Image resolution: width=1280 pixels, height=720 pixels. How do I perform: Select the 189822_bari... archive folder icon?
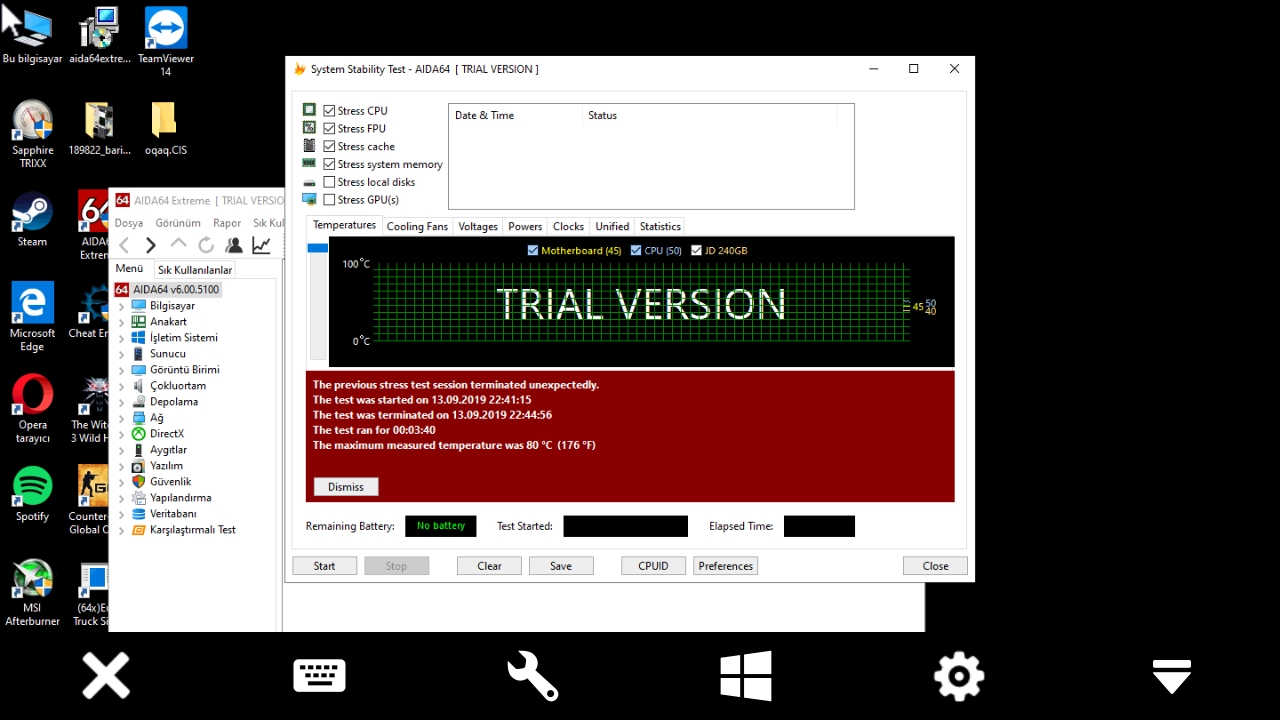click(x=99, y=128)
